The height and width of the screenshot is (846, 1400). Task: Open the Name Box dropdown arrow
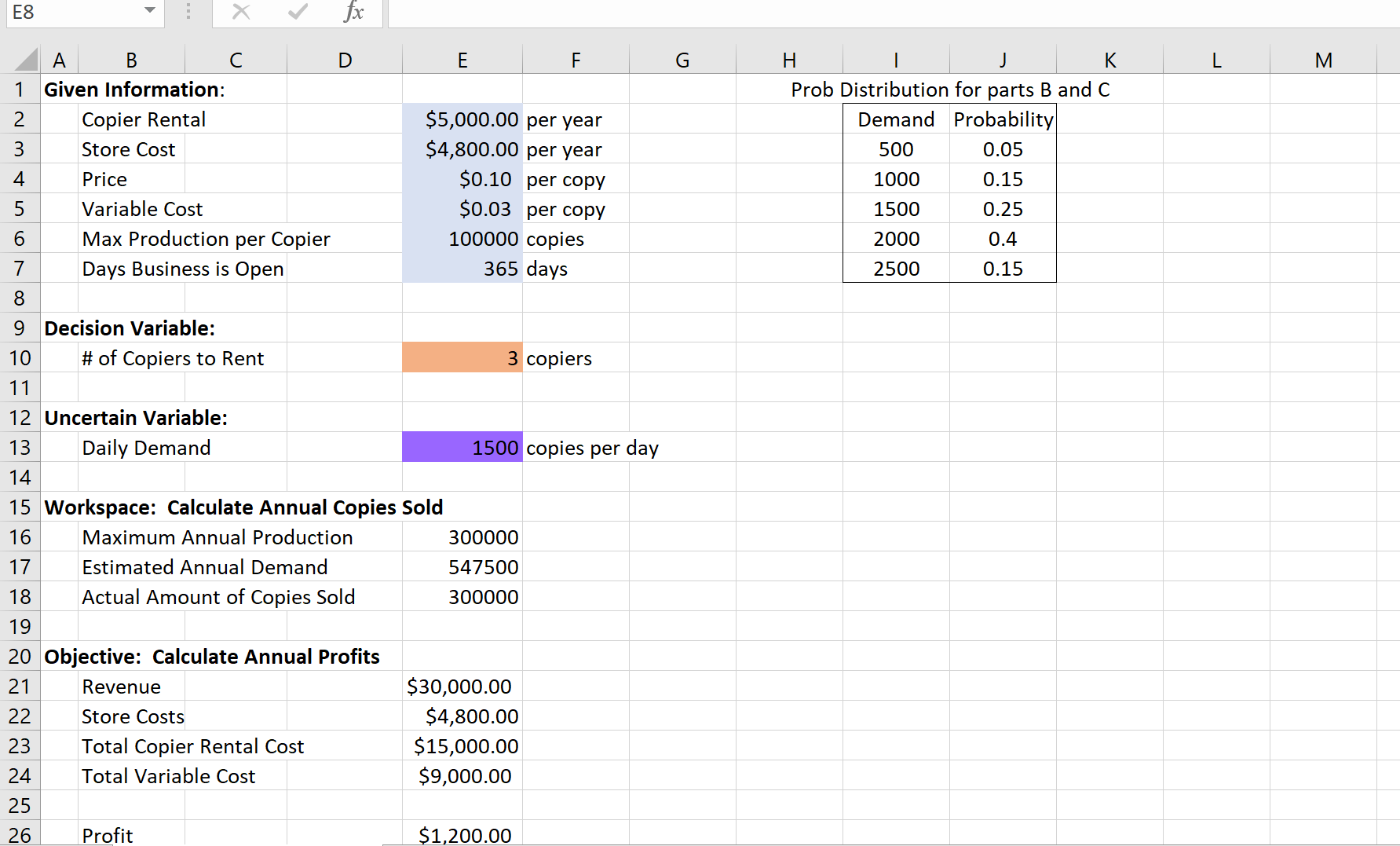148,12
